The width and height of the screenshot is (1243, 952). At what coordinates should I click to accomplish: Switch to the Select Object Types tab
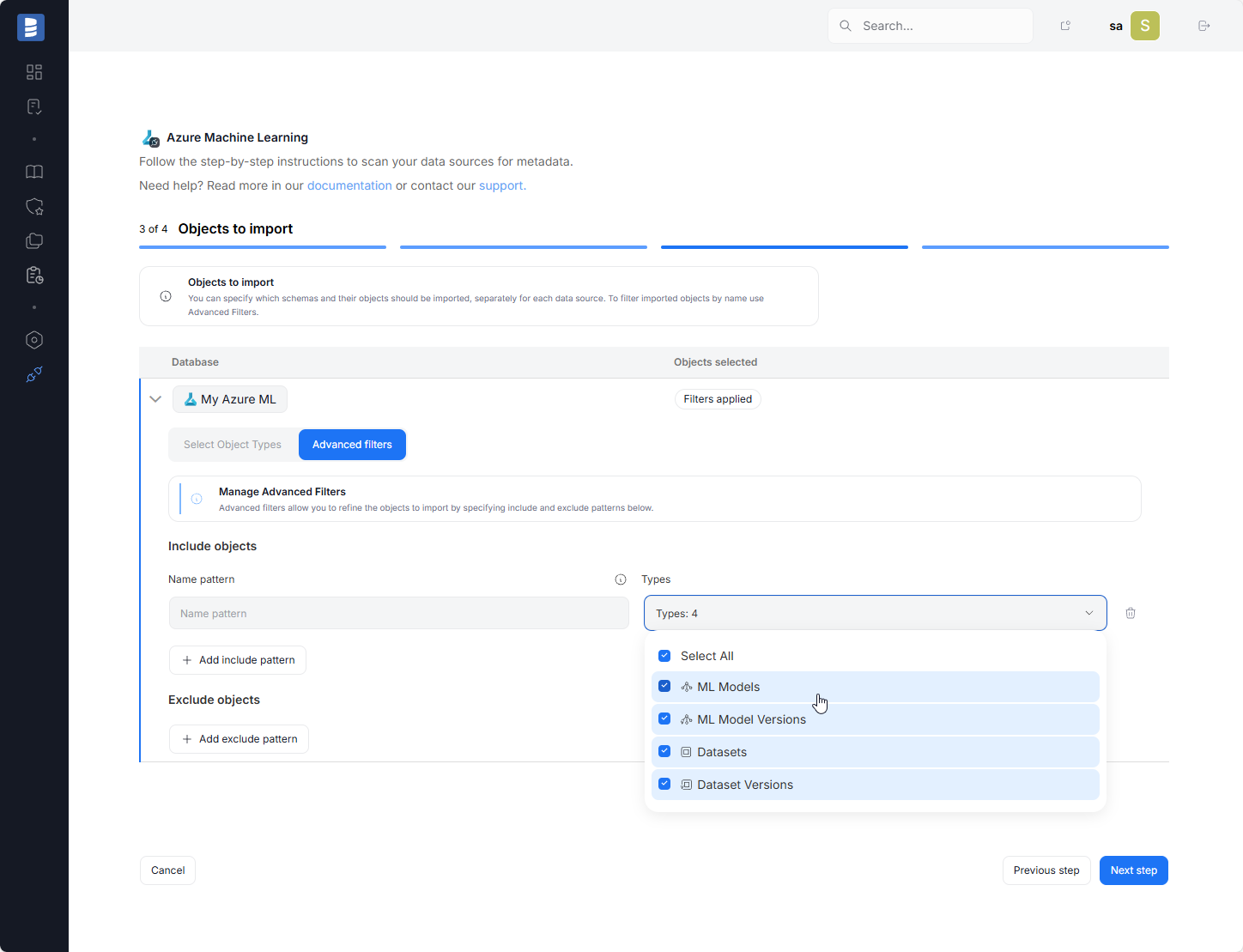tap(233, 444)
